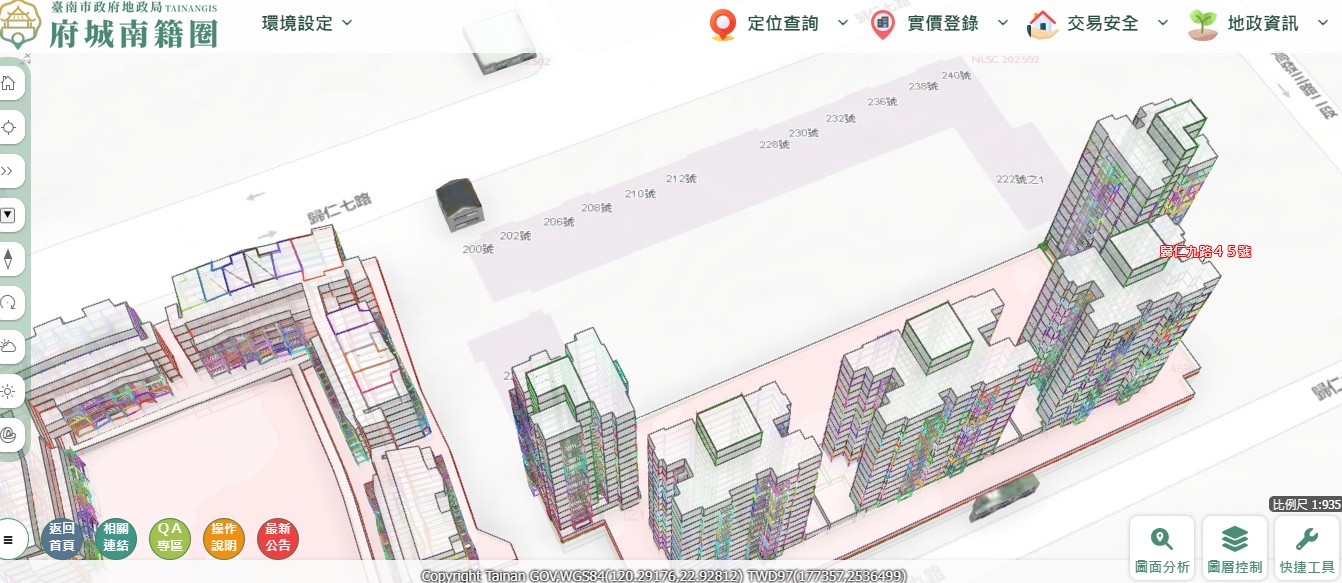Open the 快捷工具 wrench button

click(x=1306, y=548)
